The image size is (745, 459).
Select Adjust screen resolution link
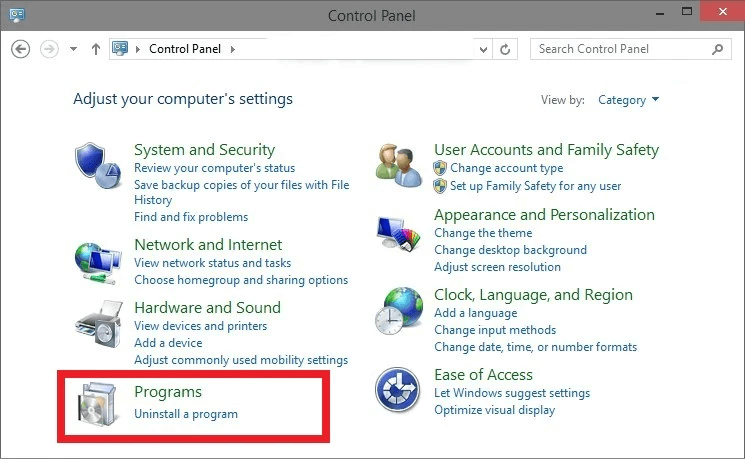(497, 267)
